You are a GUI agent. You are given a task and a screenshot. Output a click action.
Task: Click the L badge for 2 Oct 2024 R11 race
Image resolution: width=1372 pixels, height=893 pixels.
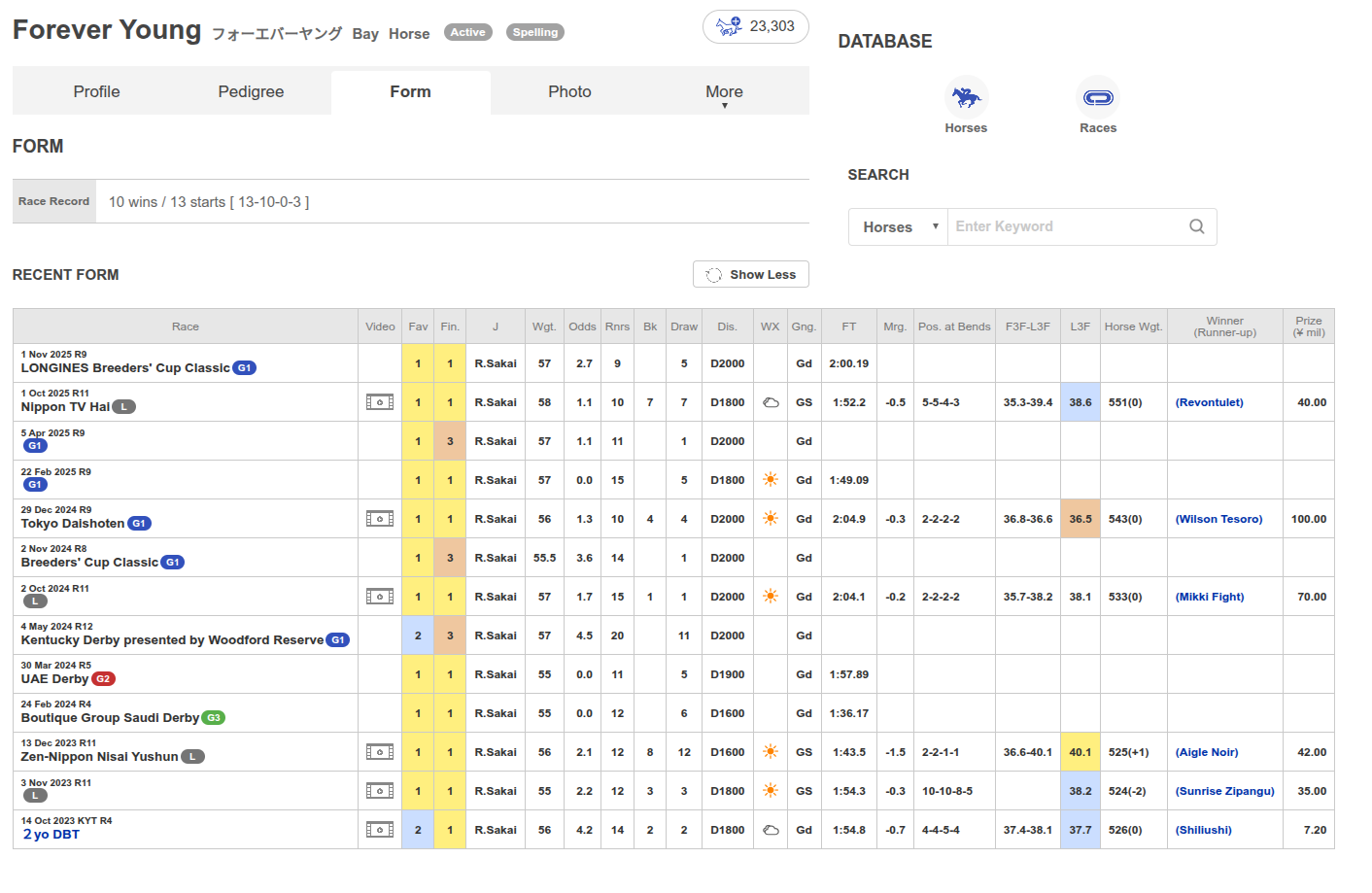click(35, 601)
